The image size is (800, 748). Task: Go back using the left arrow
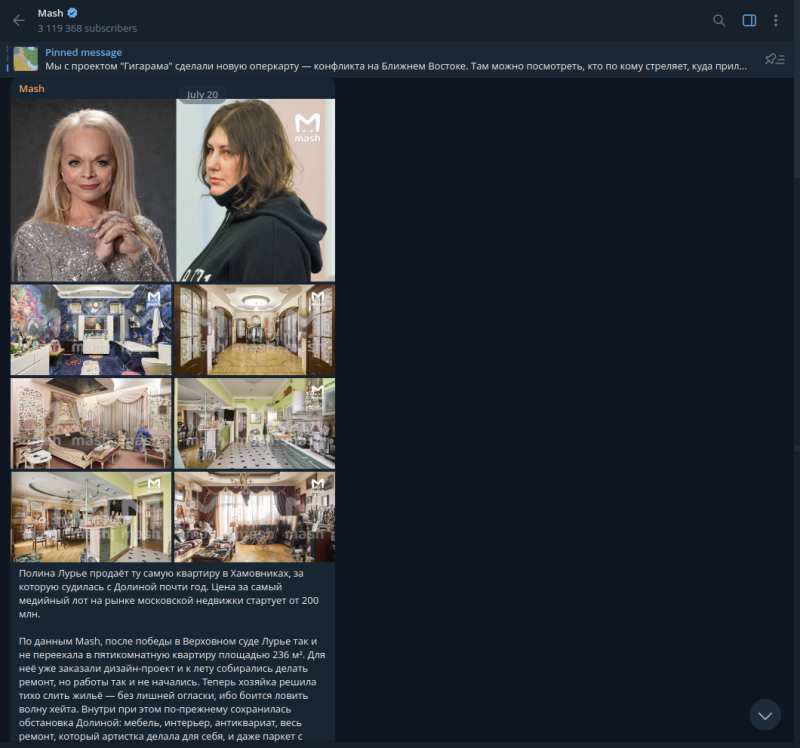[19, 20]
